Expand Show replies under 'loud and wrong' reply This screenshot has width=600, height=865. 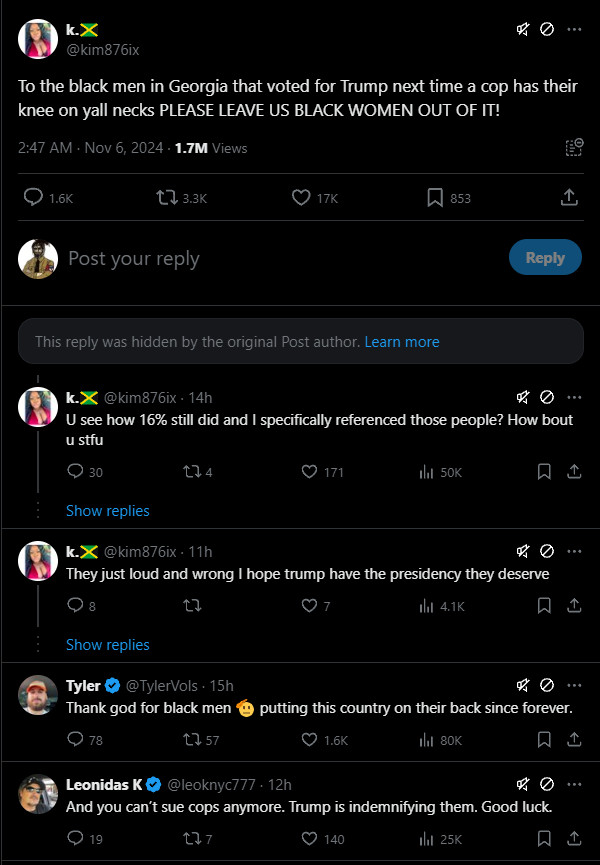[x=107, y=645]
